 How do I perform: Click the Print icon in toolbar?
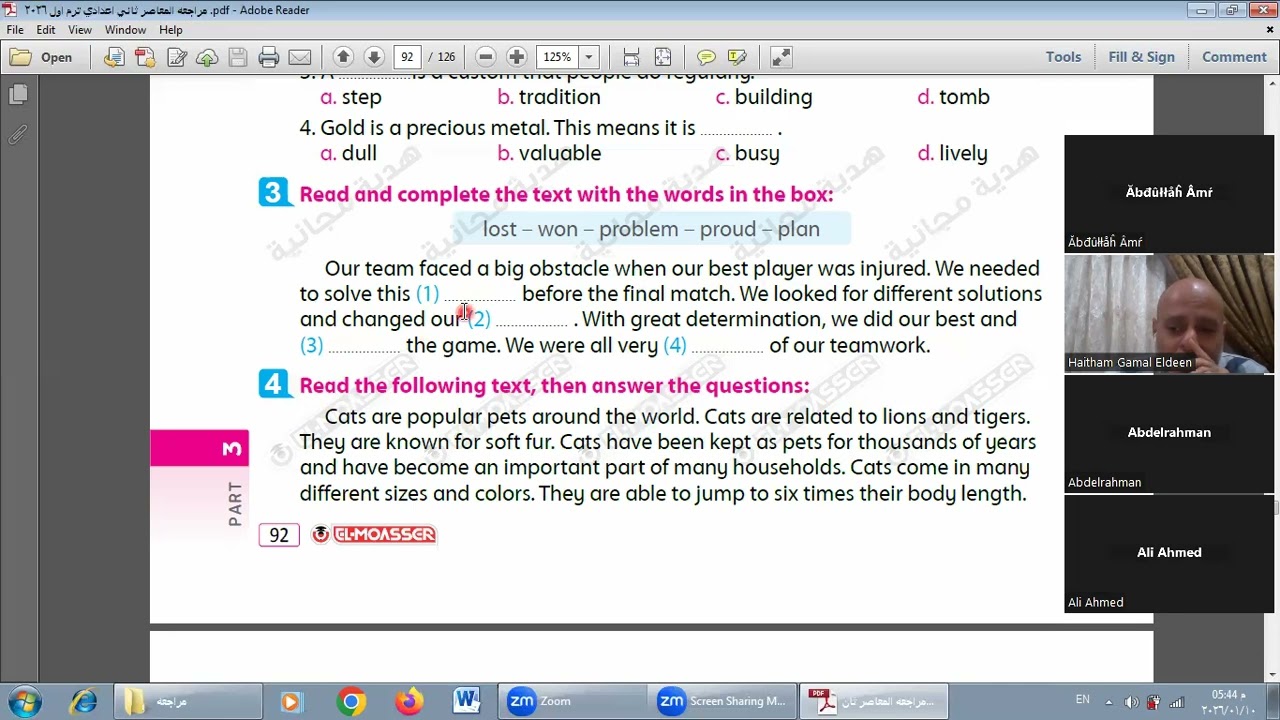(x=268, y=57)
